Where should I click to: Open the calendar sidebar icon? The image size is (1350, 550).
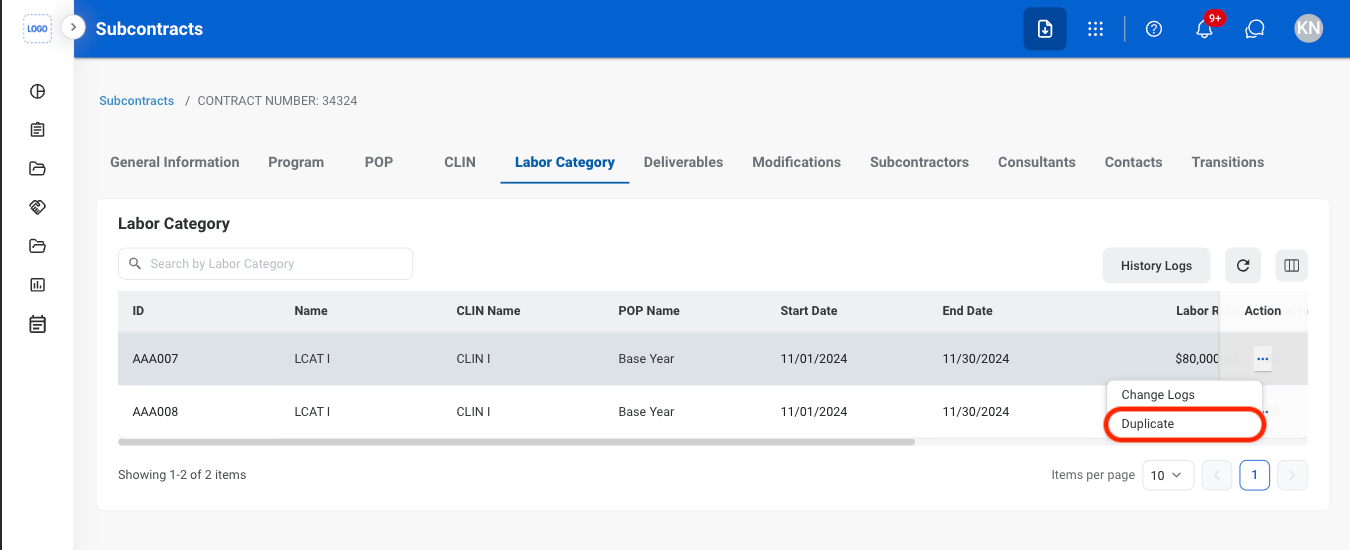tap(38, 324)
